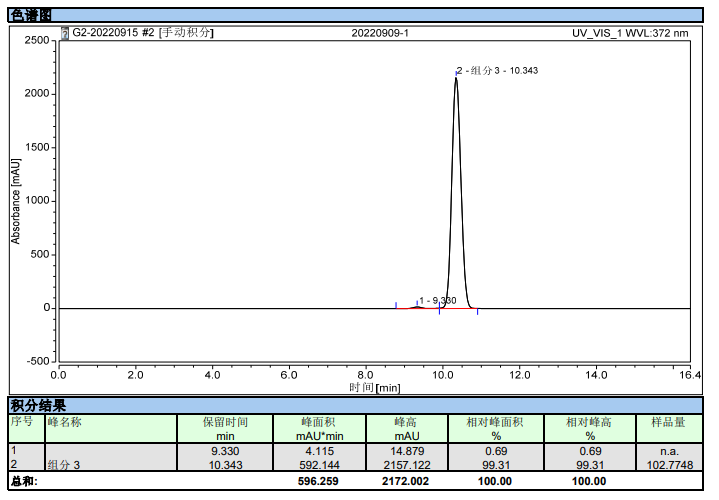Click the 时间 [min] axis title

click(375, 387)
